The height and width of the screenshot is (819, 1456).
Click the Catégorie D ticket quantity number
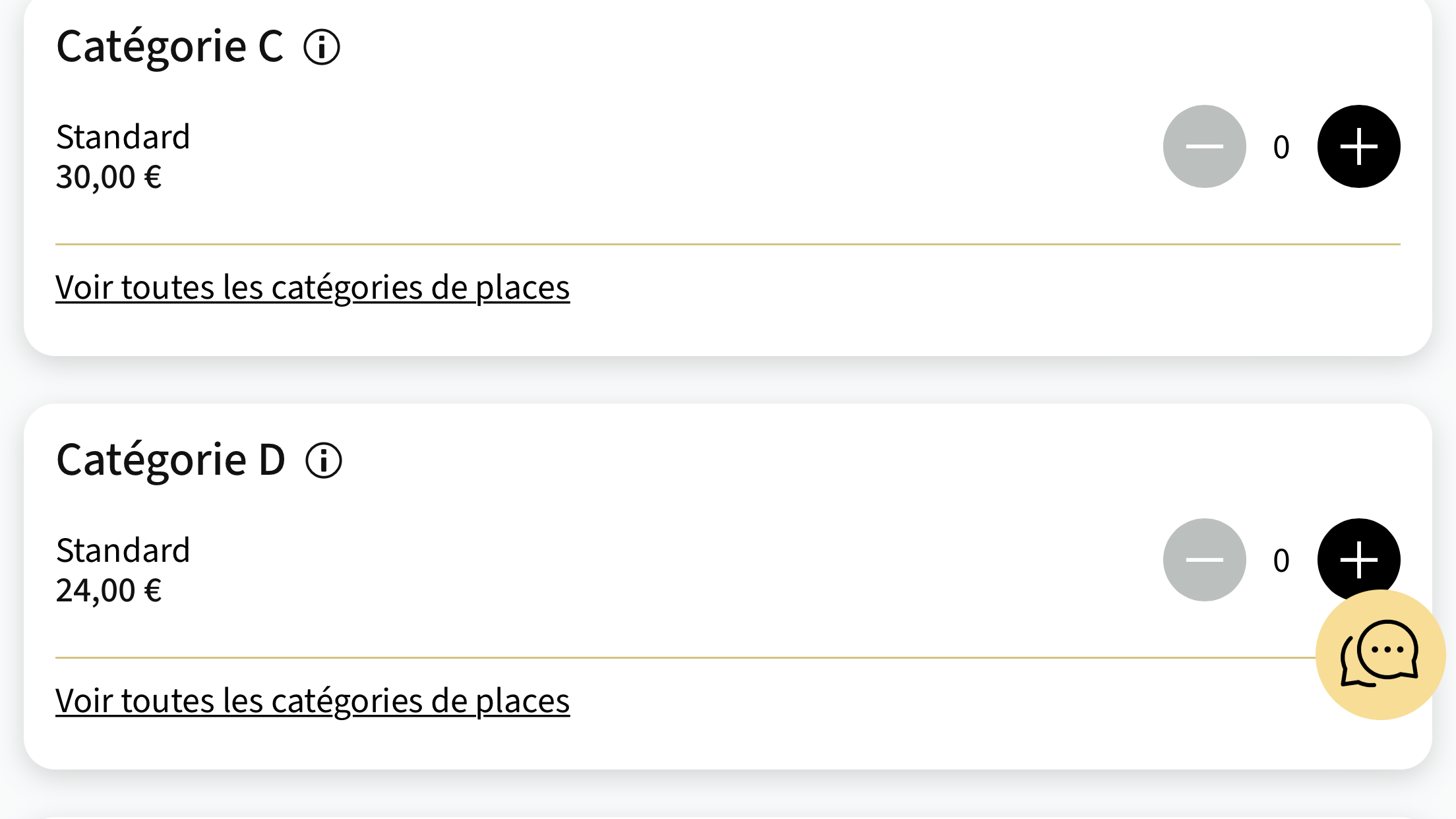(1281, 561)
